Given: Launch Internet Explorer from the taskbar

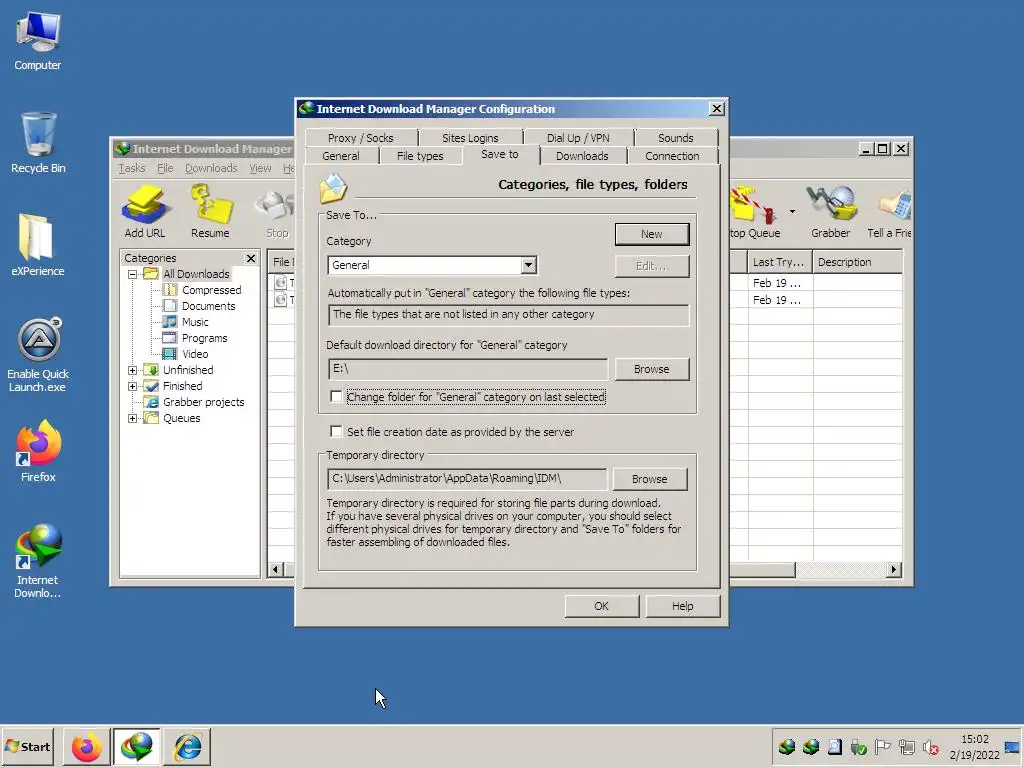Looking at the screenshot, I should (187, 746).
